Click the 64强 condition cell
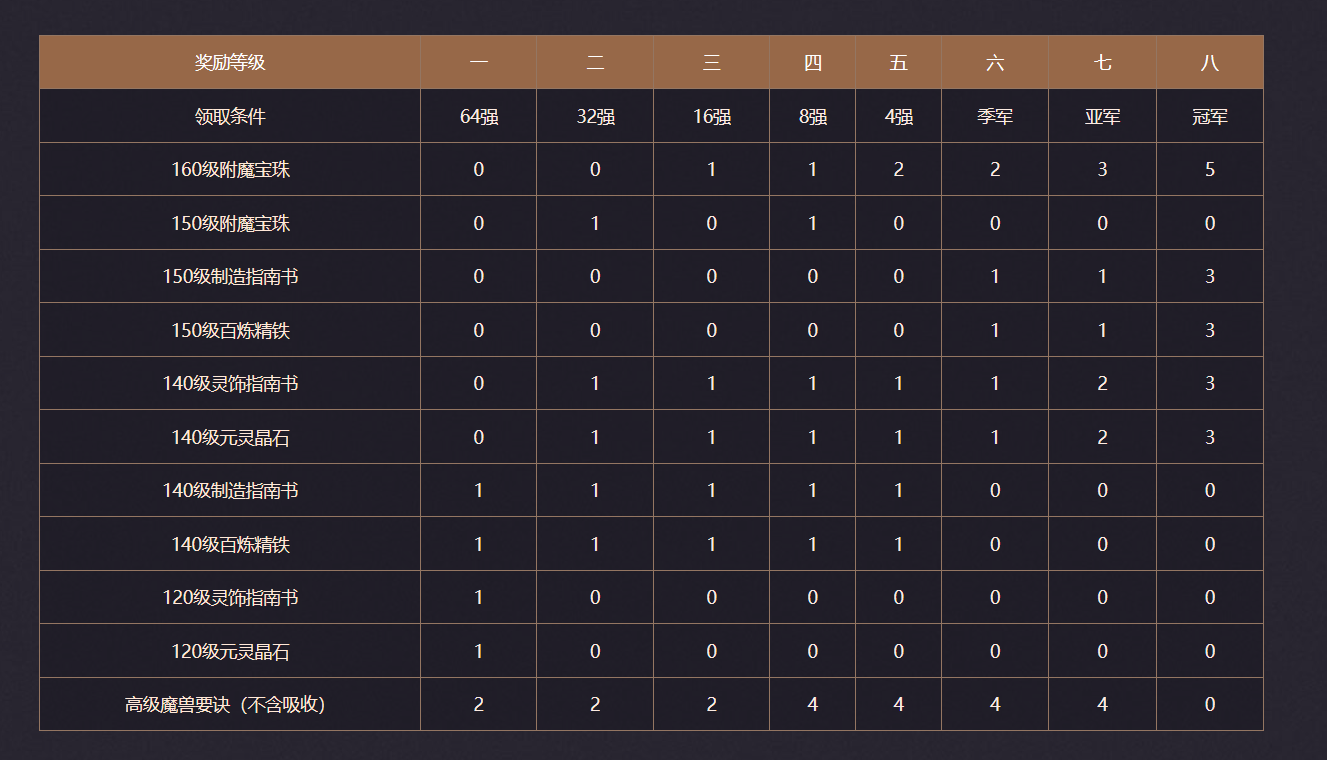 click(478, 116)
